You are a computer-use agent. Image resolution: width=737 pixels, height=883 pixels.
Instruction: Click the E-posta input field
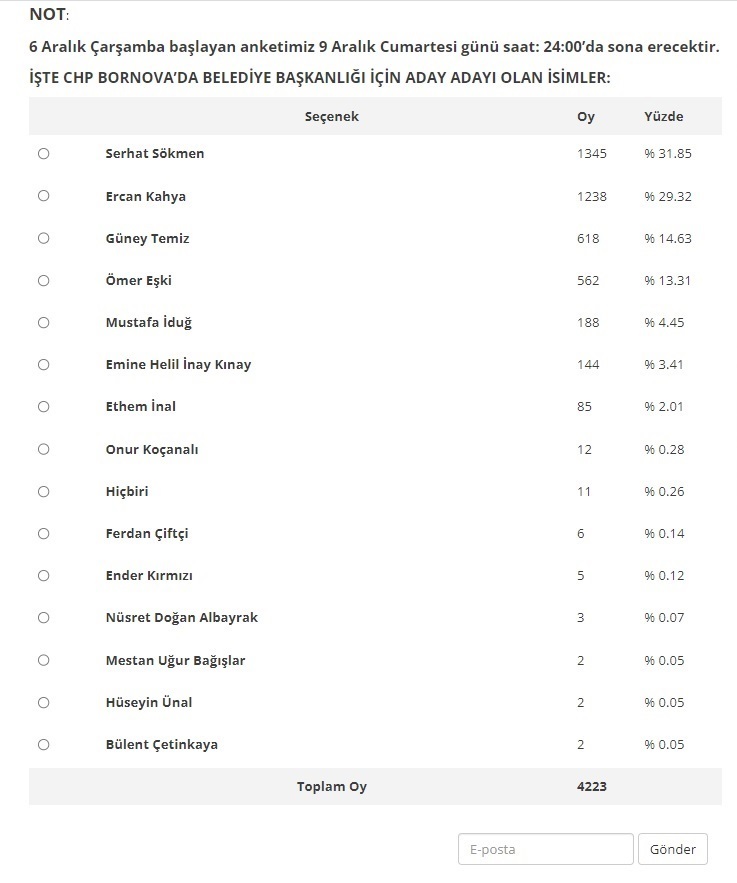point(545,849)
